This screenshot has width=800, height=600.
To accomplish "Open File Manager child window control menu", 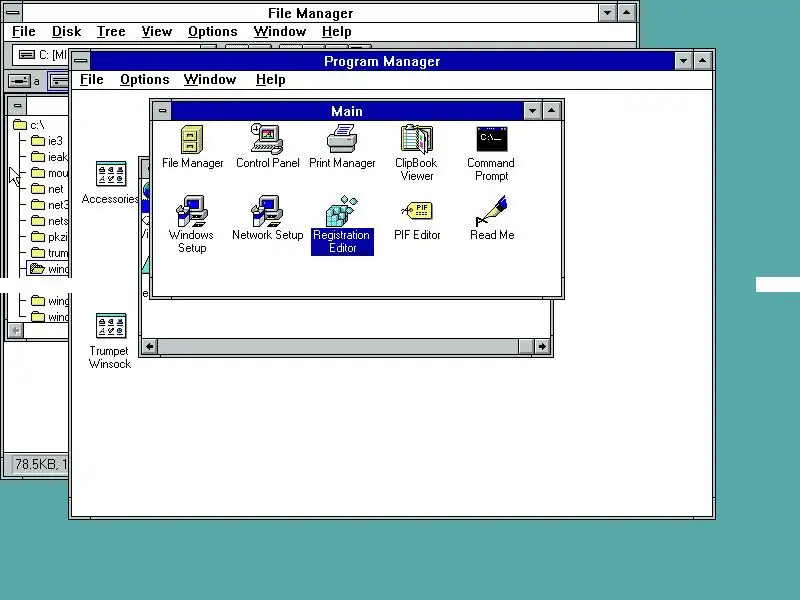I will point(17,106).
